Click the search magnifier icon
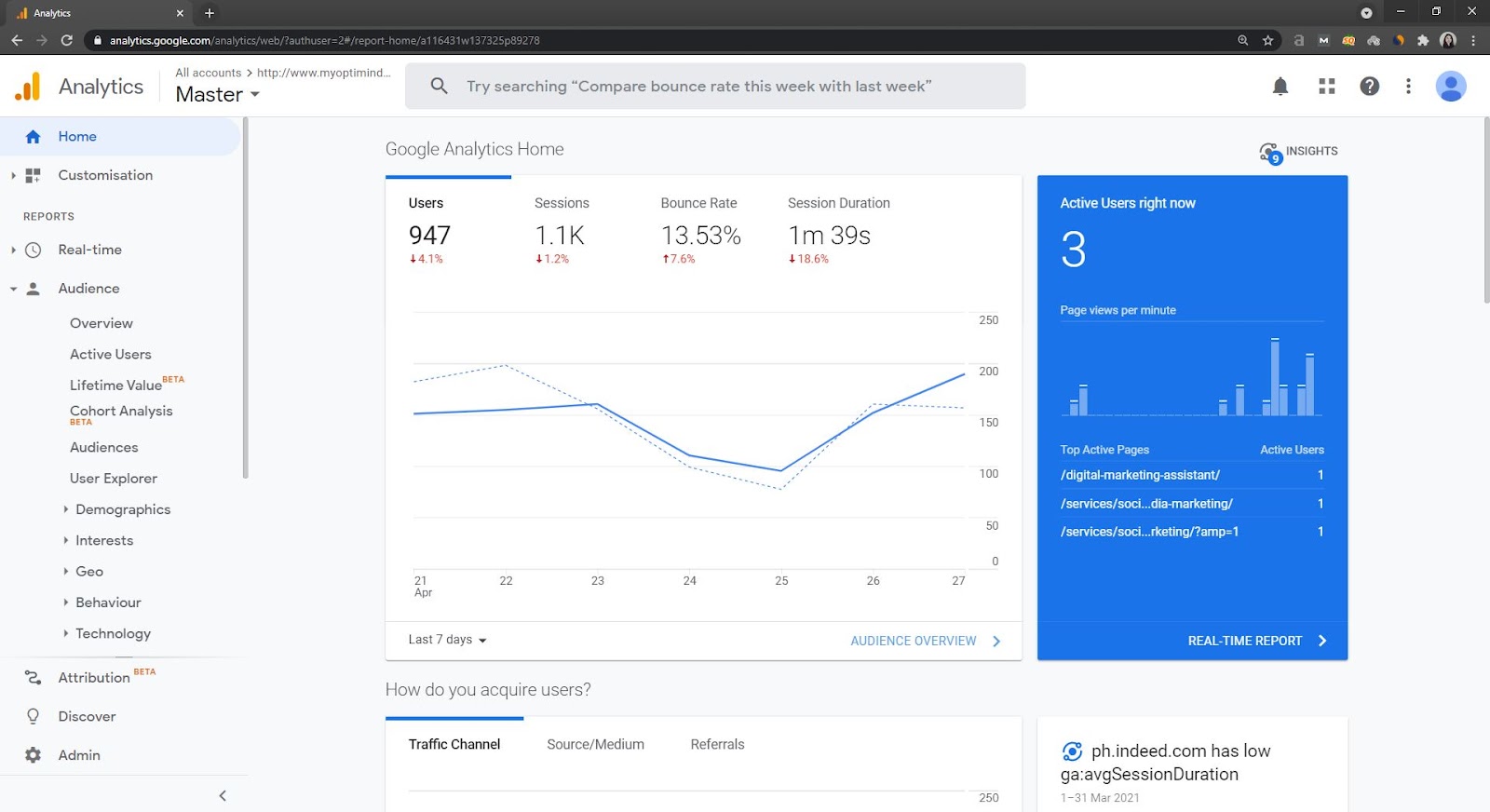The height and width of the screenshot is (812, 1490). (x=440, y=87)
